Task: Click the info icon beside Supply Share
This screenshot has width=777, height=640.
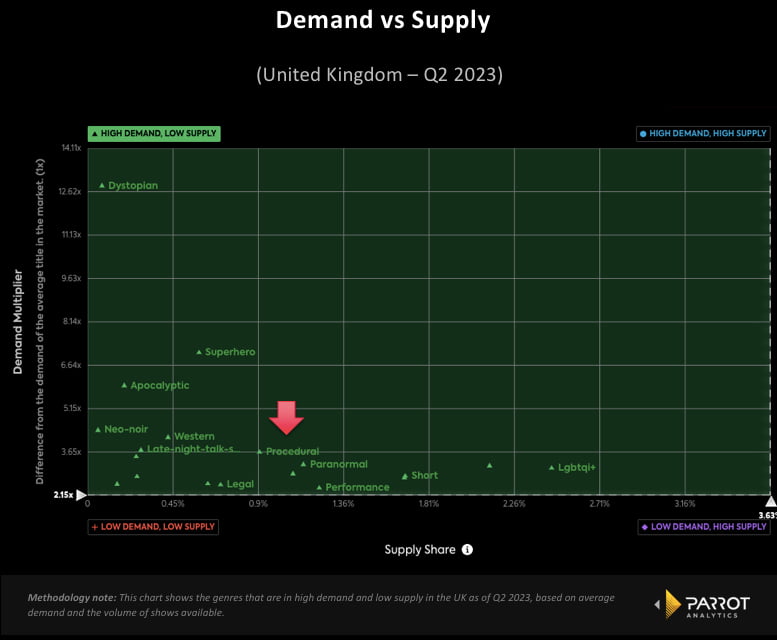Action: (x=468, y=549)
